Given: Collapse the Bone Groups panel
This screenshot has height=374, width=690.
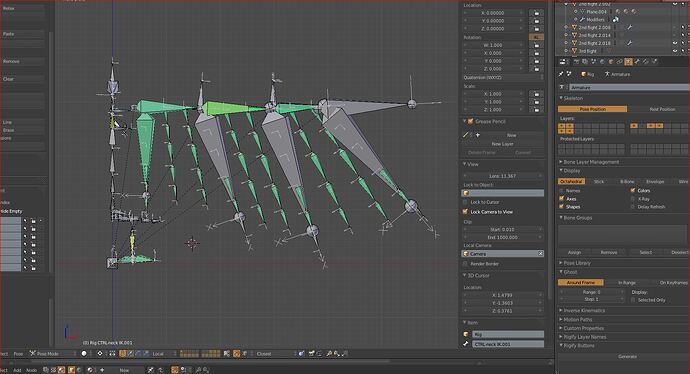Looking at the screenshot, I should click(x=576, y=218).
